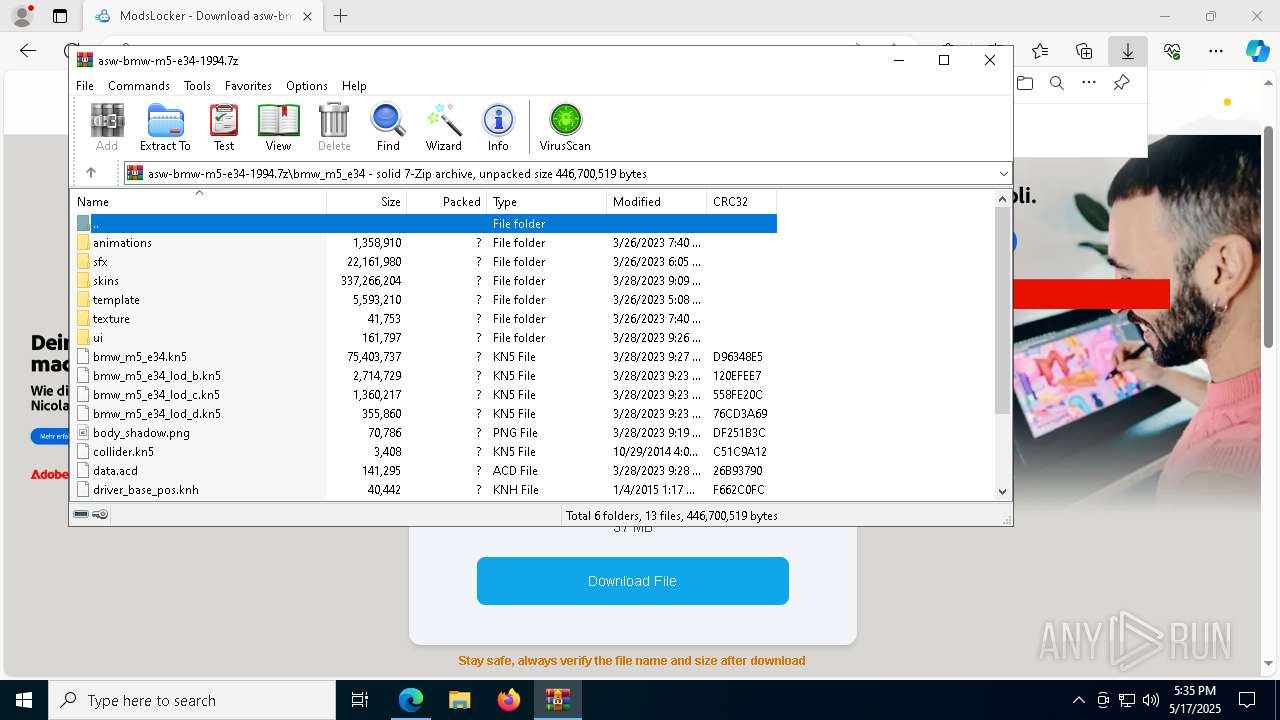Open the File menu
This screenshot has height=720, width=1280.
coord(85,86)
